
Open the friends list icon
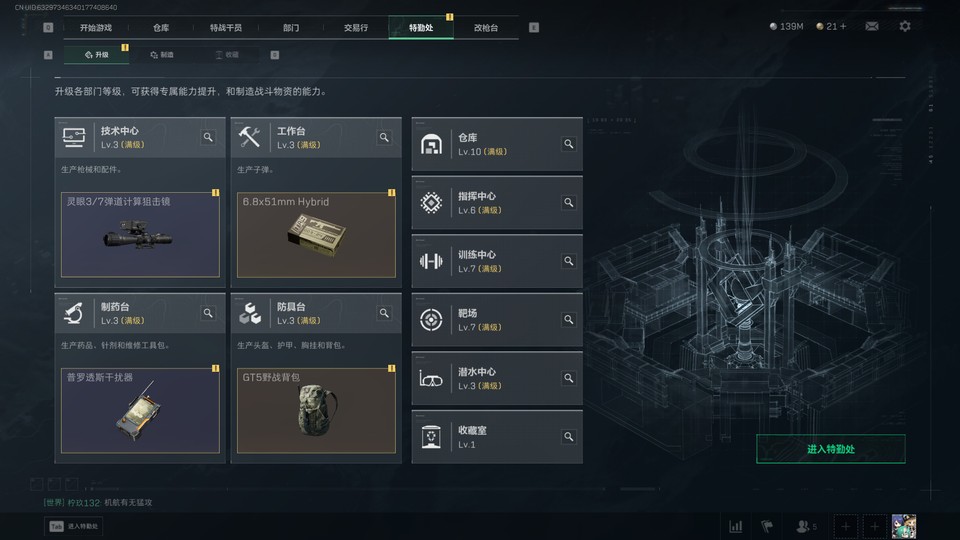806,526
